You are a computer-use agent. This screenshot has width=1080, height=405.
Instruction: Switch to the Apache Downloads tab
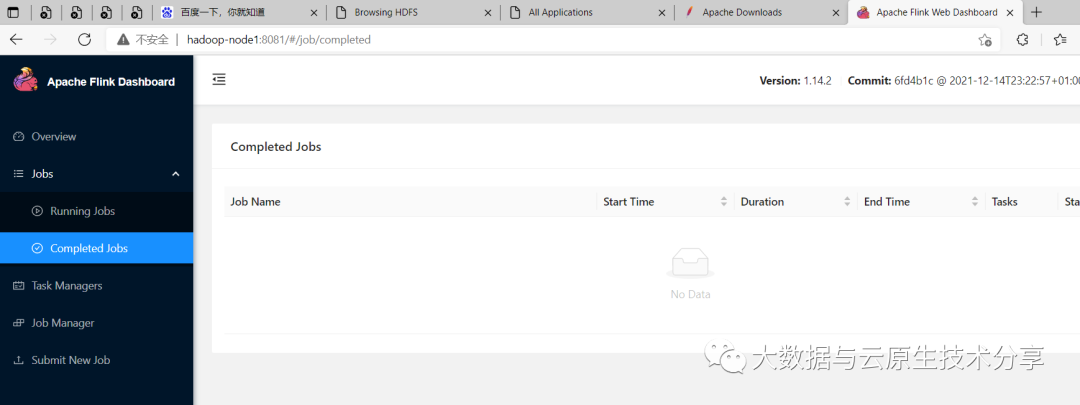pos(760,12)
